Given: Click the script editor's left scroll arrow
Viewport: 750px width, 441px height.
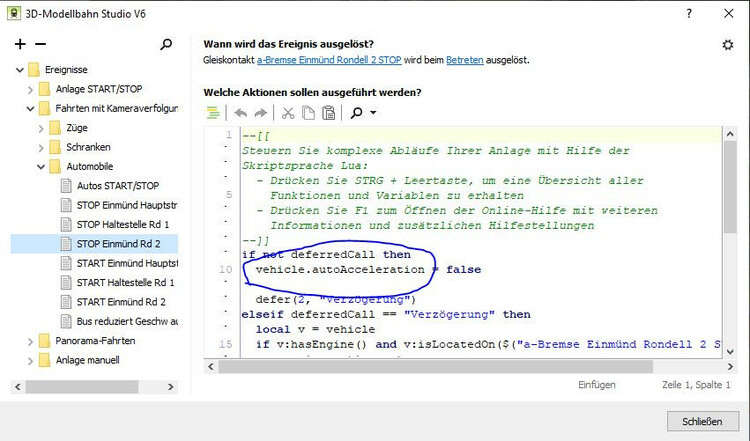Looking at the screenshot, I should point(210,367).
